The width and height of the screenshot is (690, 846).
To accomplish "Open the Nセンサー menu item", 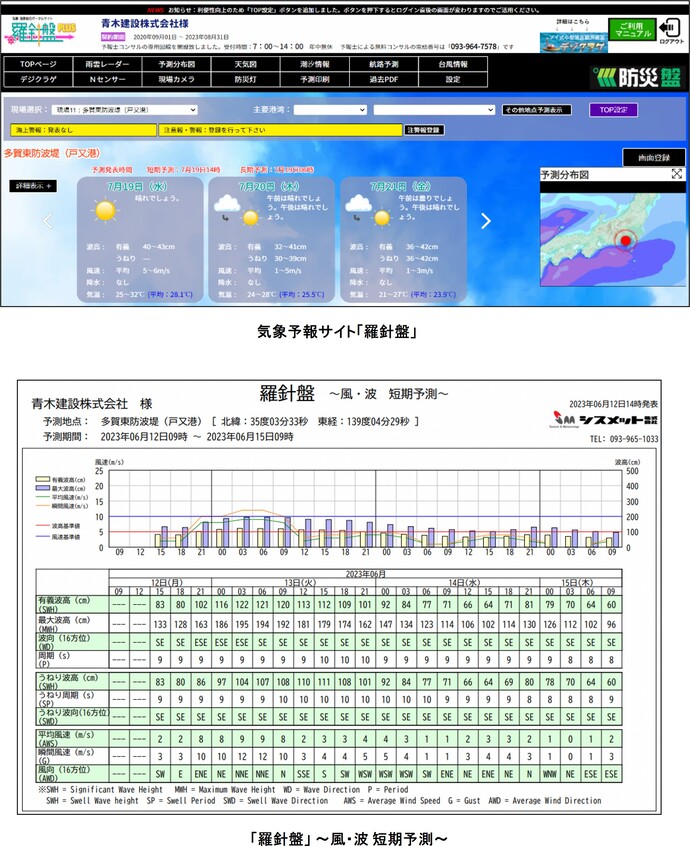I will pyautogui.click(x=107, y=79).
